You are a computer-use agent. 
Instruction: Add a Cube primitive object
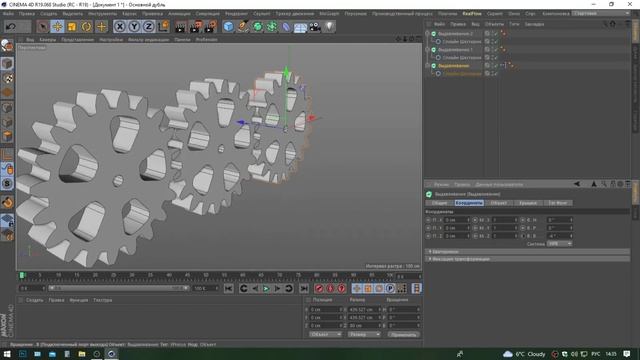pyautogui.click(x=229, y=27)
